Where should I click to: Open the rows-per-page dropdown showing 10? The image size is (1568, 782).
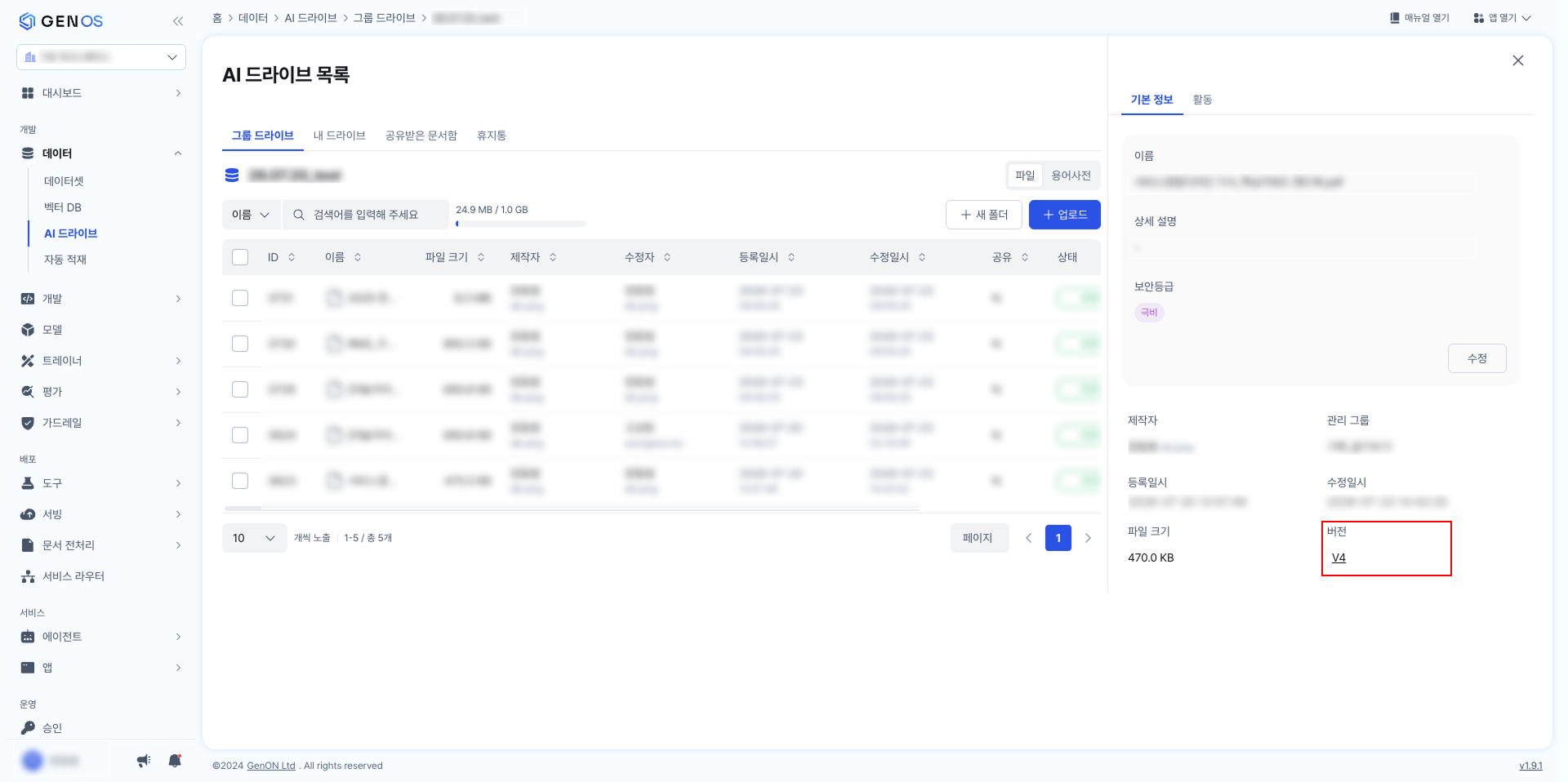(x=254, y=538)
